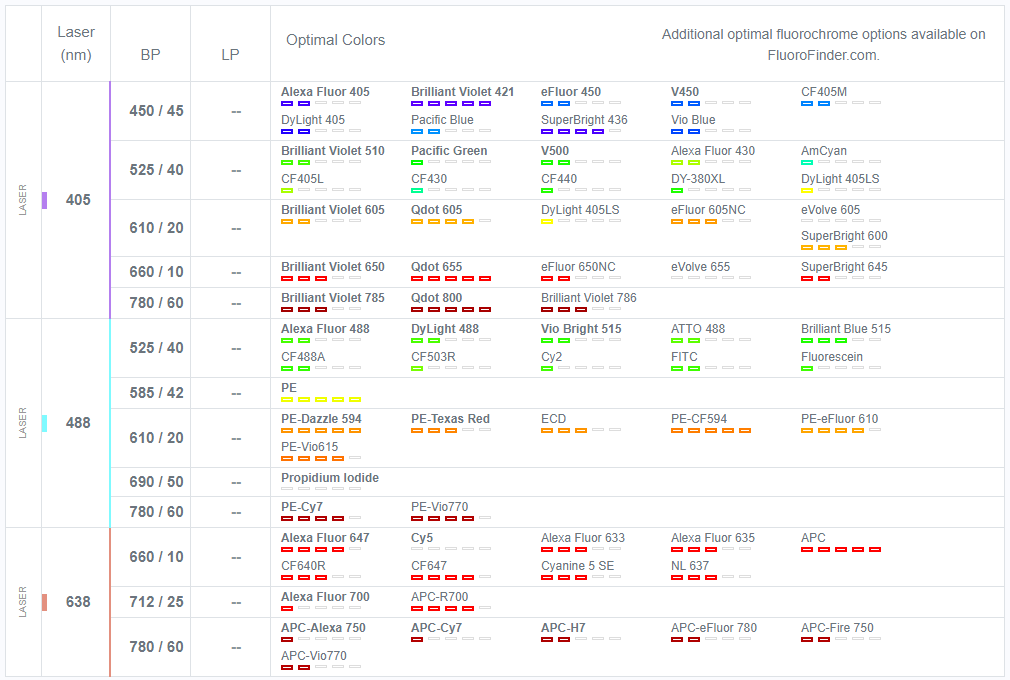Select the AmCyan fluorochrome
1010x680 pixels.
pyautogui.click(x=824, y=151)
